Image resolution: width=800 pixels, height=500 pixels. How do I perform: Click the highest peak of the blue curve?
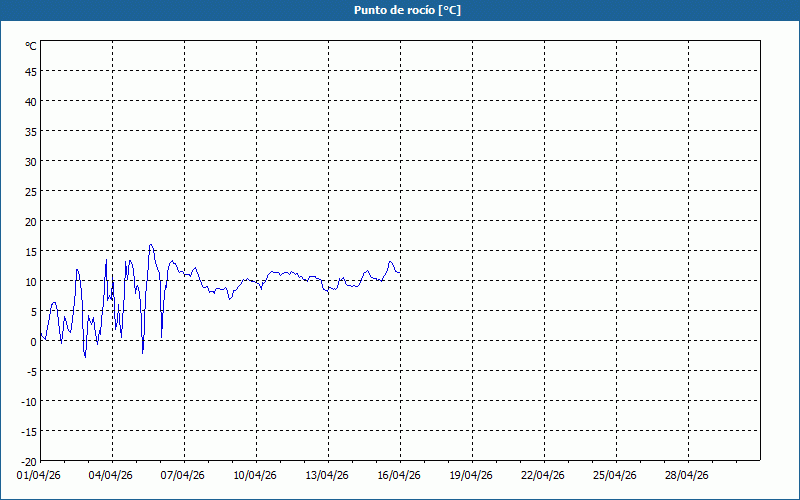(x=151, y=244)
